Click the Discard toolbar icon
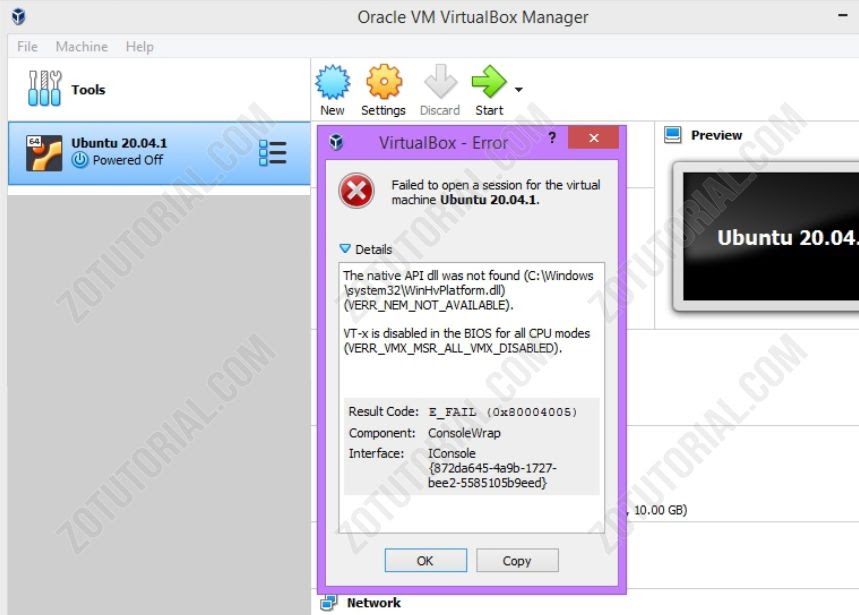 [440, 82]
